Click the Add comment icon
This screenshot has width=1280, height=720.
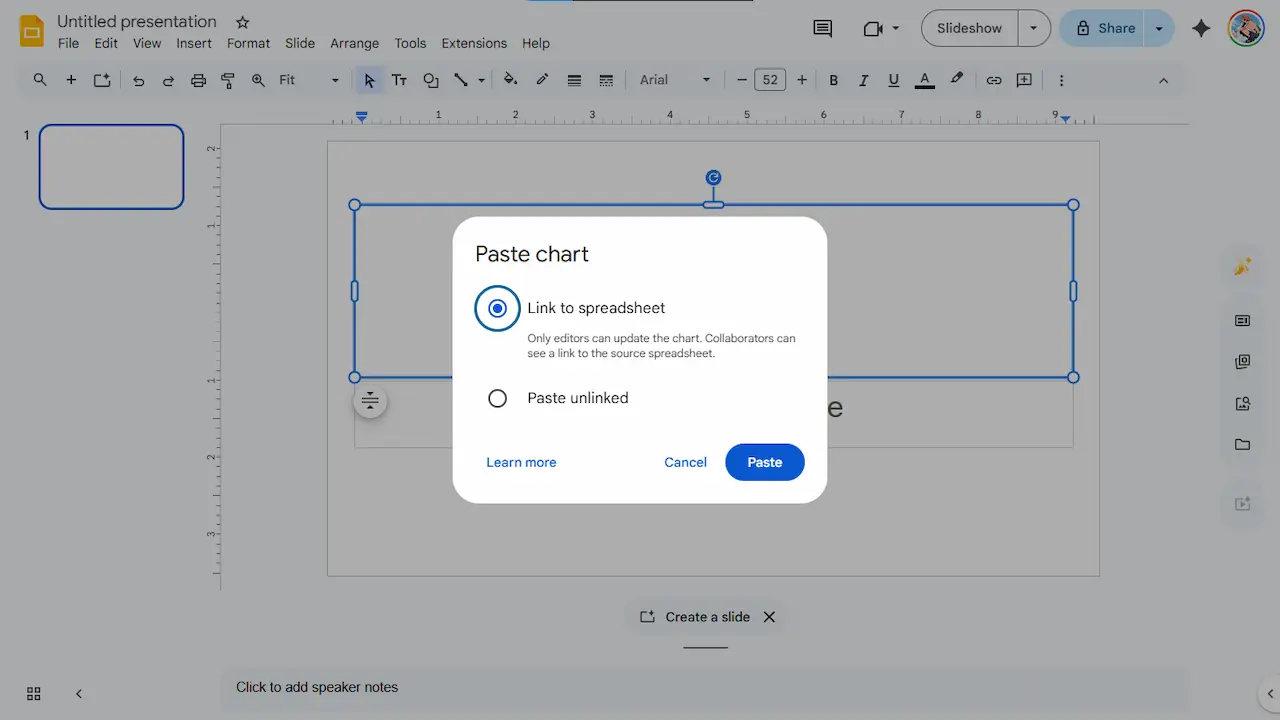click(1024, 80)
